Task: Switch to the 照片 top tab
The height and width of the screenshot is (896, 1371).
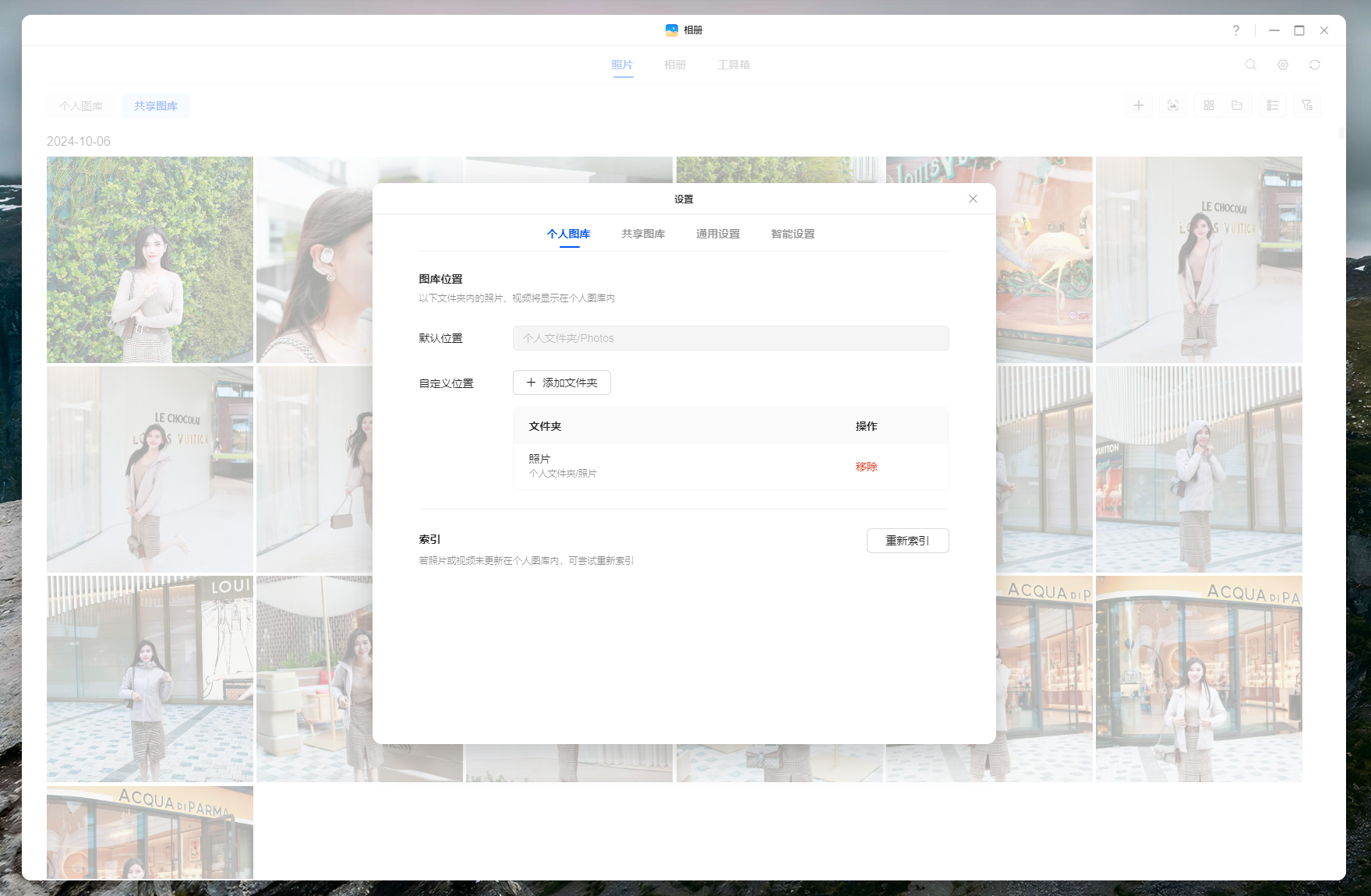Action: (x=622, y=65)
